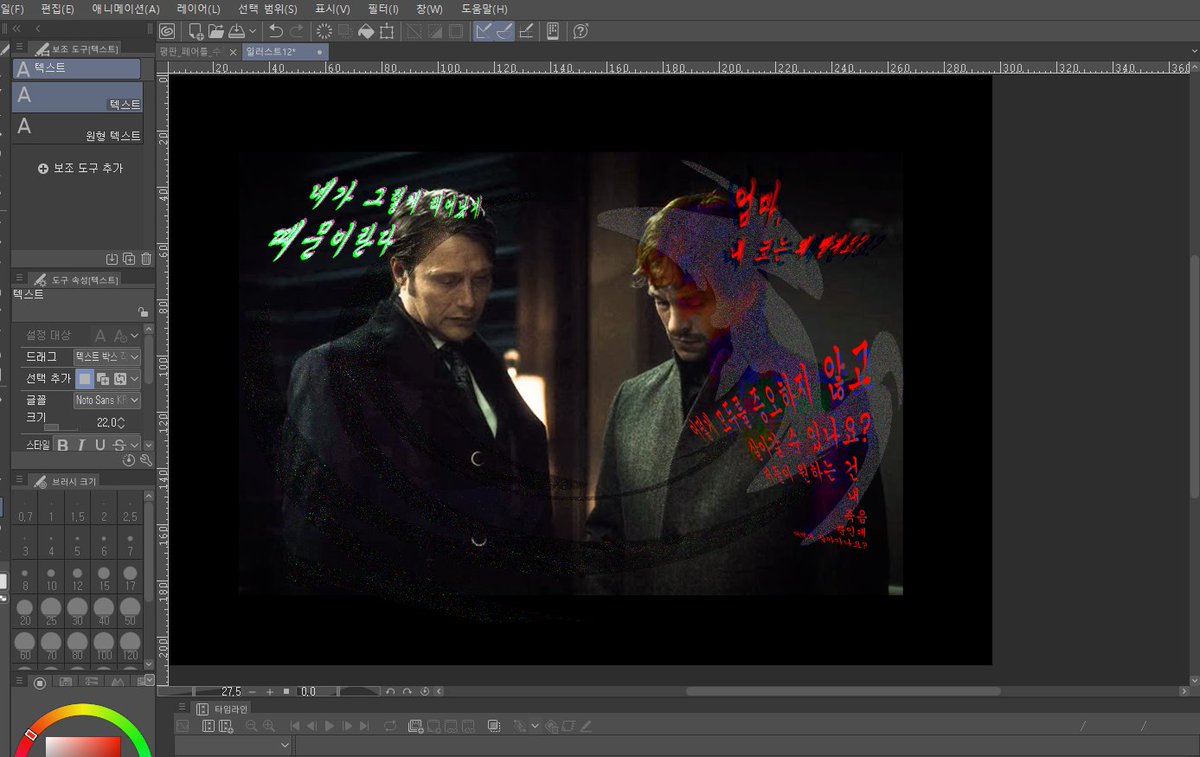Image resolution: width=1200 pixels, height=757 pixels.
Task: Open the 레이어(L) menu
Action: click(x=198, y=8)
